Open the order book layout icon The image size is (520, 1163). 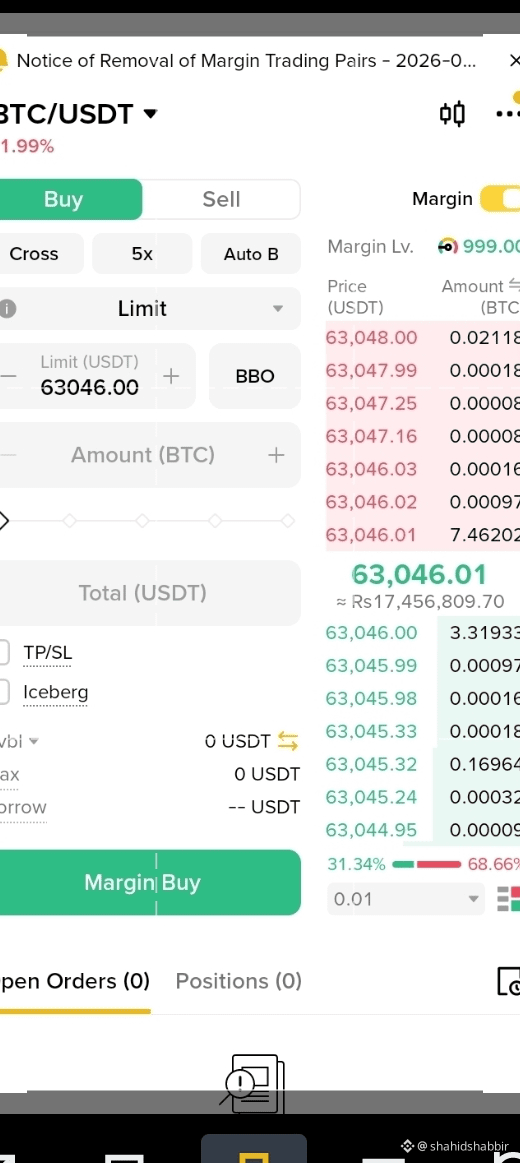[509, 899]
